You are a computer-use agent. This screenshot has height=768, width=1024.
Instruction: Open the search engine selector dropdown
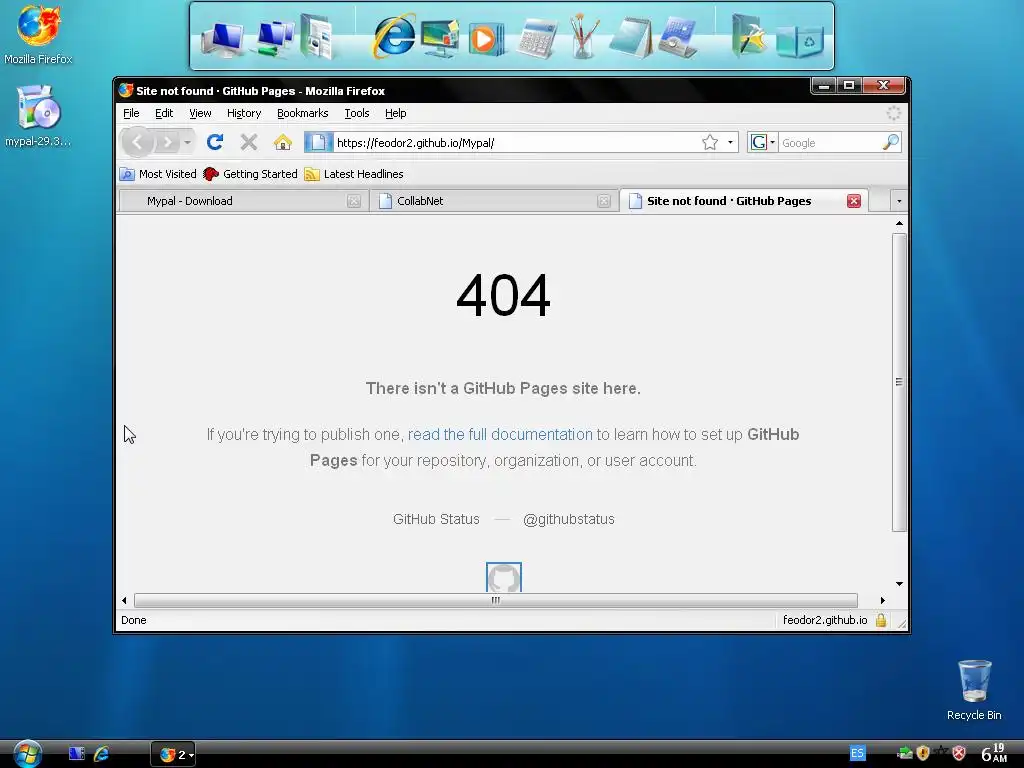pyautogui.click(x=763, y=142)
